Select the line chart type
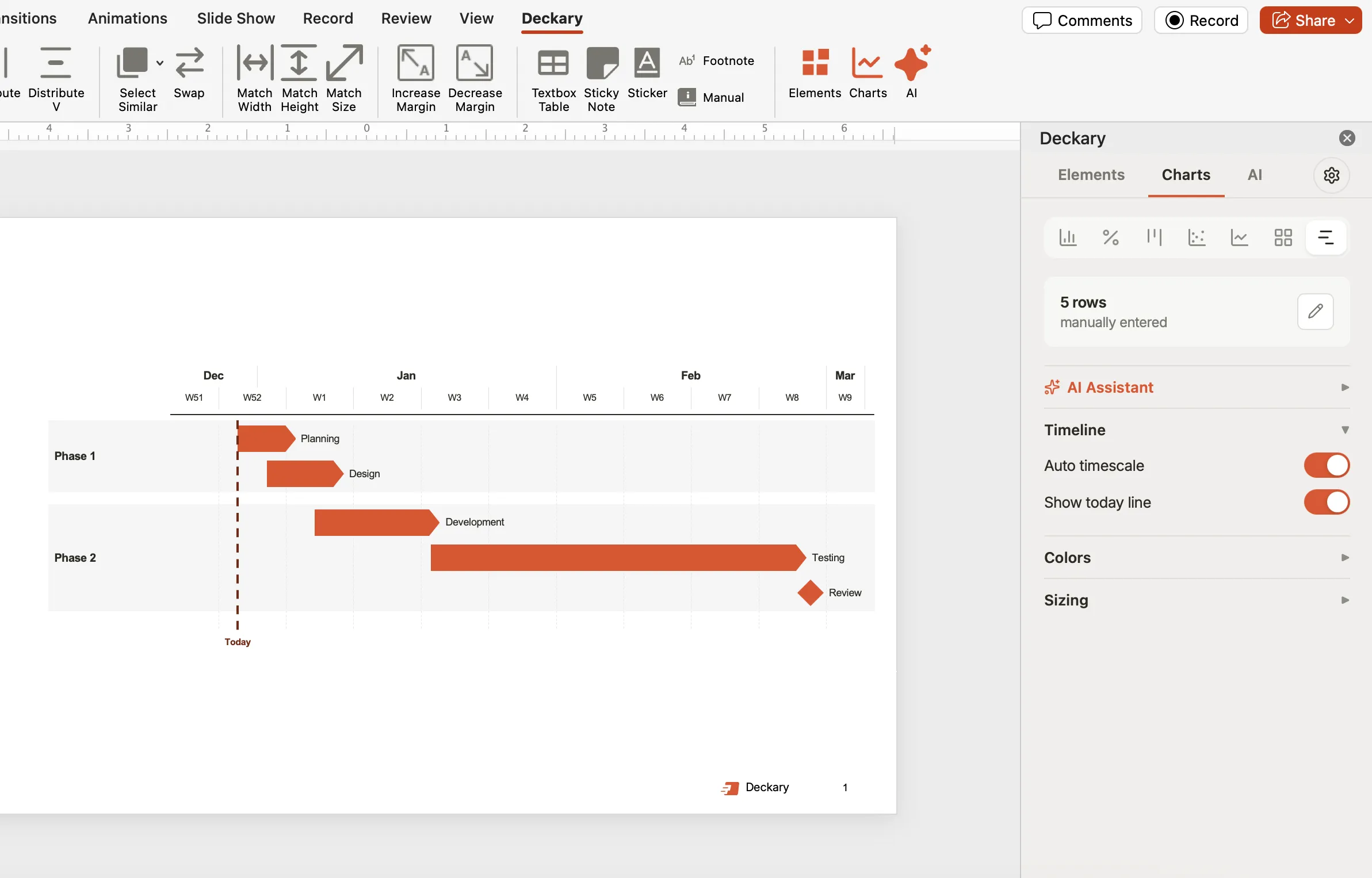 coord(1240,237)
